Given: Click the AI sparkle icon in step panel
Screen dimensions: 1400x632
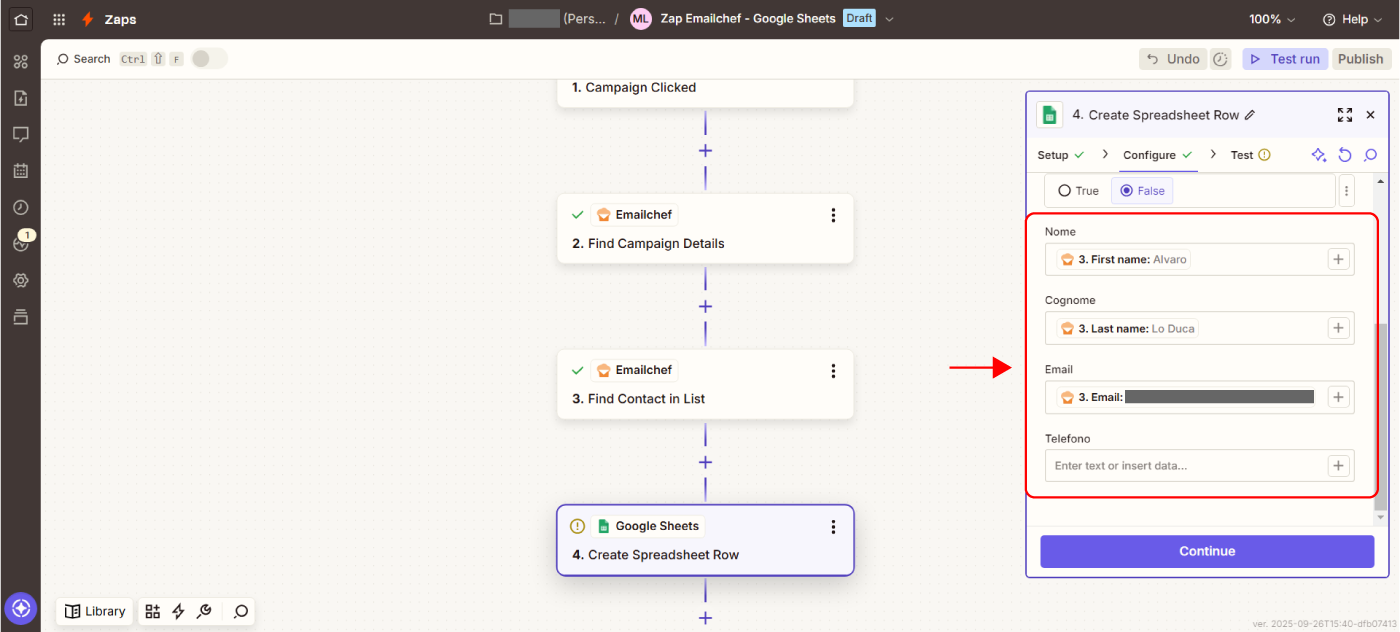Looking at the screenshot, I should 1319,155.
